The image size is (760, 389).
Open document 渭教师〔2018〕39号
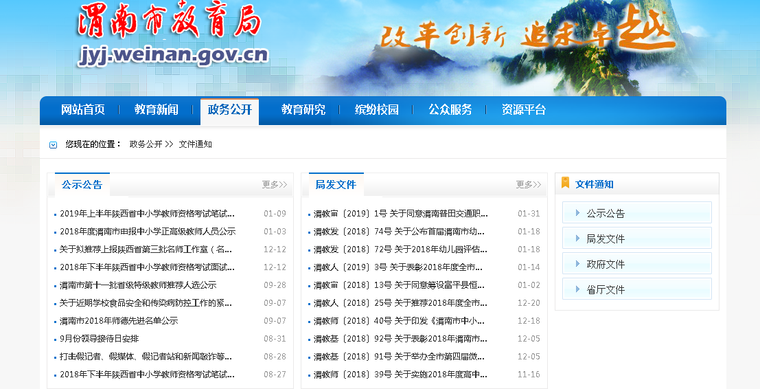[x=400, y=374]
